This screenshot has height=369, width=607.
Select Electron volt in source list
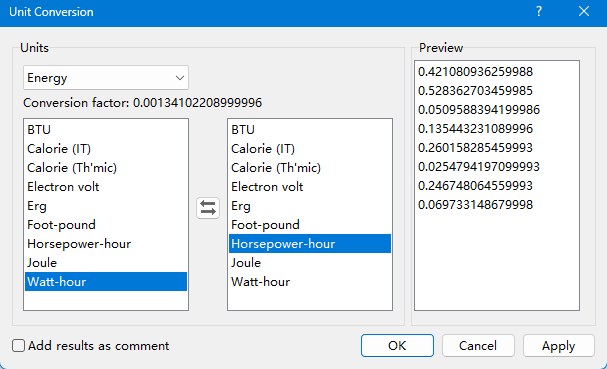106,187
